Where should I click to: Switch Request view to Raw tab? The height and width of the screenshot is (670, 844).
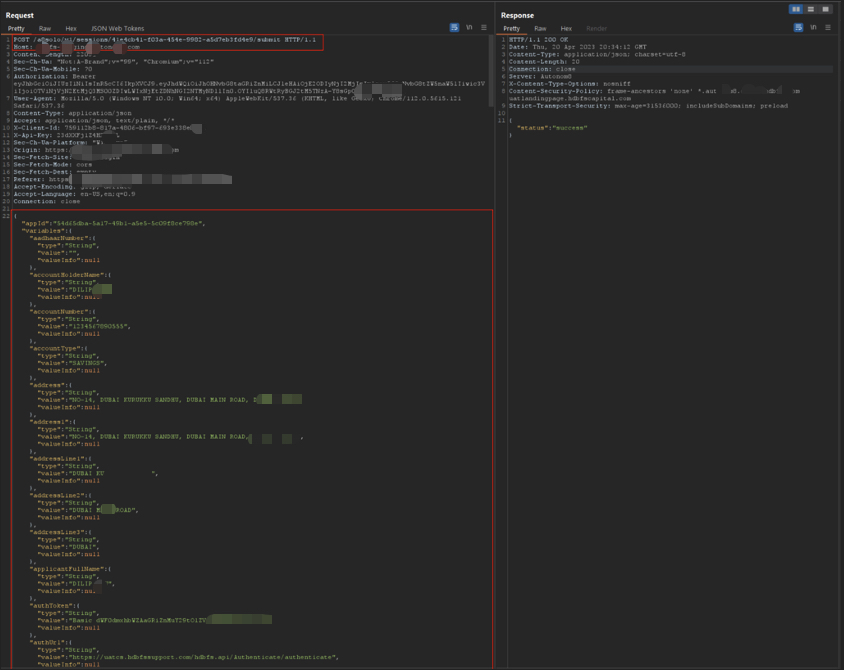click(45, 29)
